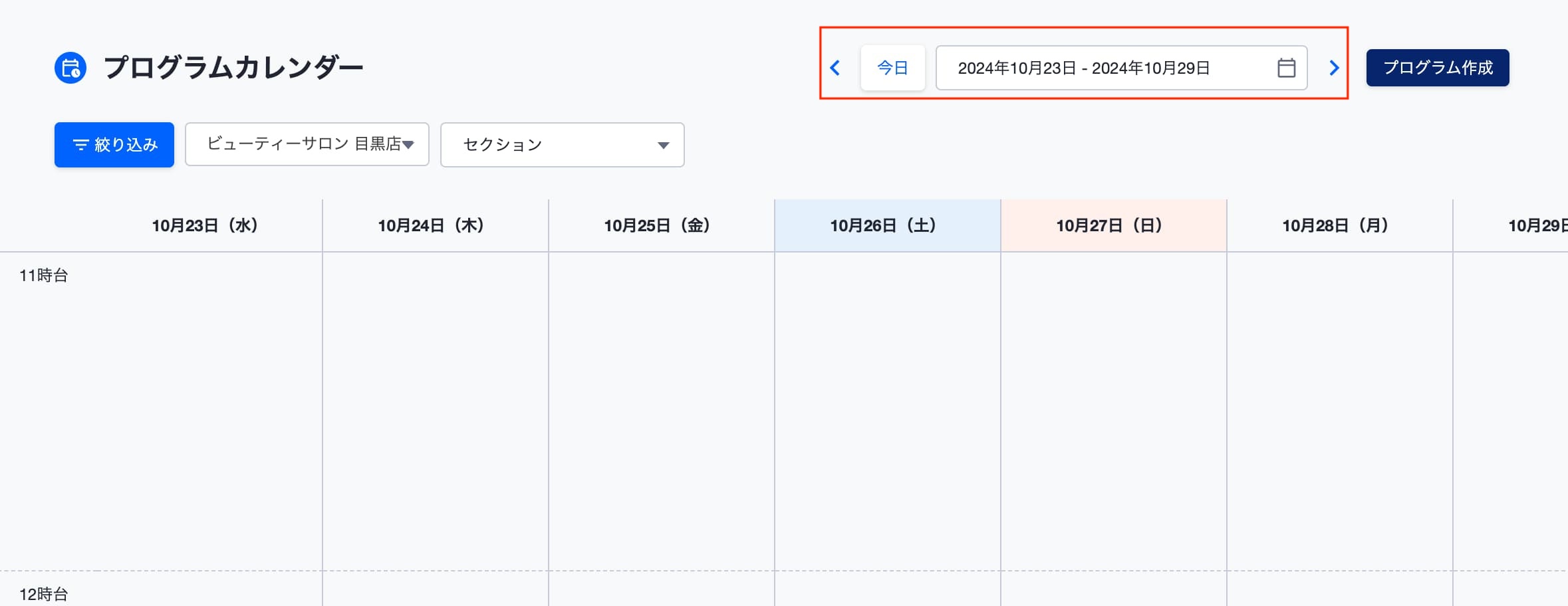Open date picker via calendar icon
Viewport: 1568px width, 606px height.
coord(1287,68)
